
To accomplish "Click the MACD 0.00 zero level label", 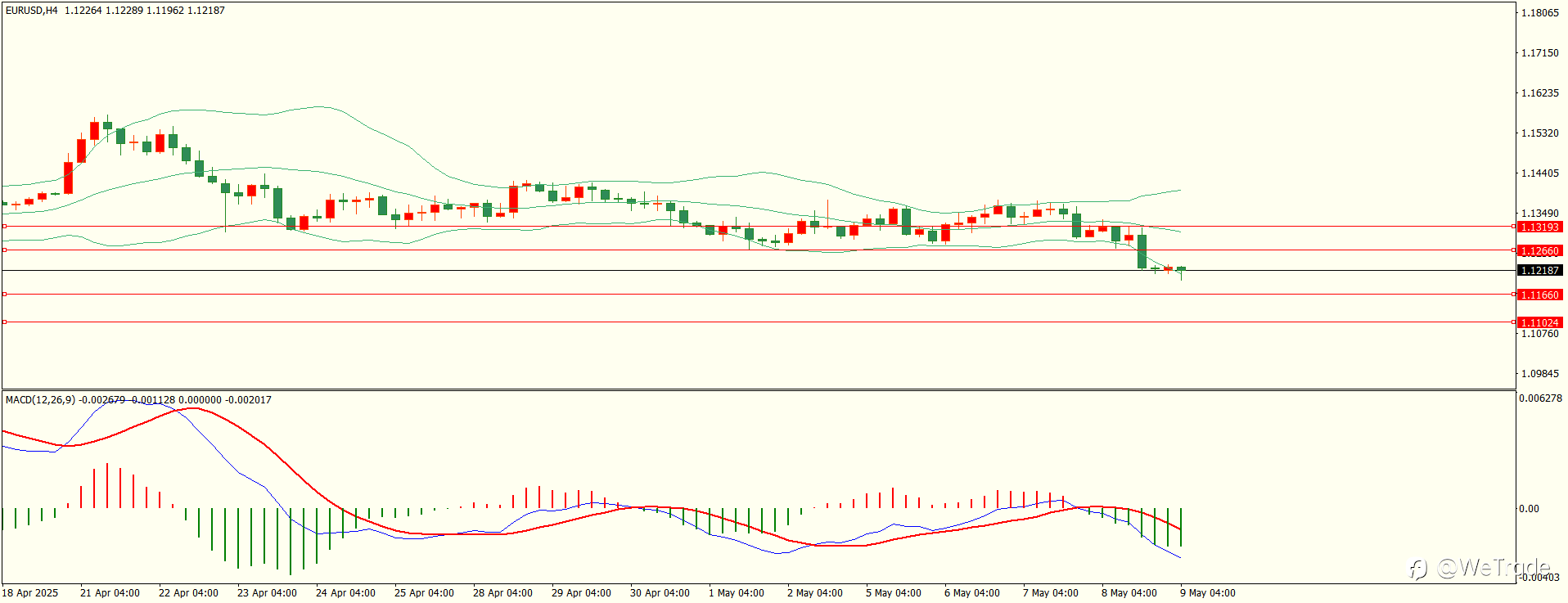I will pyautogui.click(x=1529, y=508).
